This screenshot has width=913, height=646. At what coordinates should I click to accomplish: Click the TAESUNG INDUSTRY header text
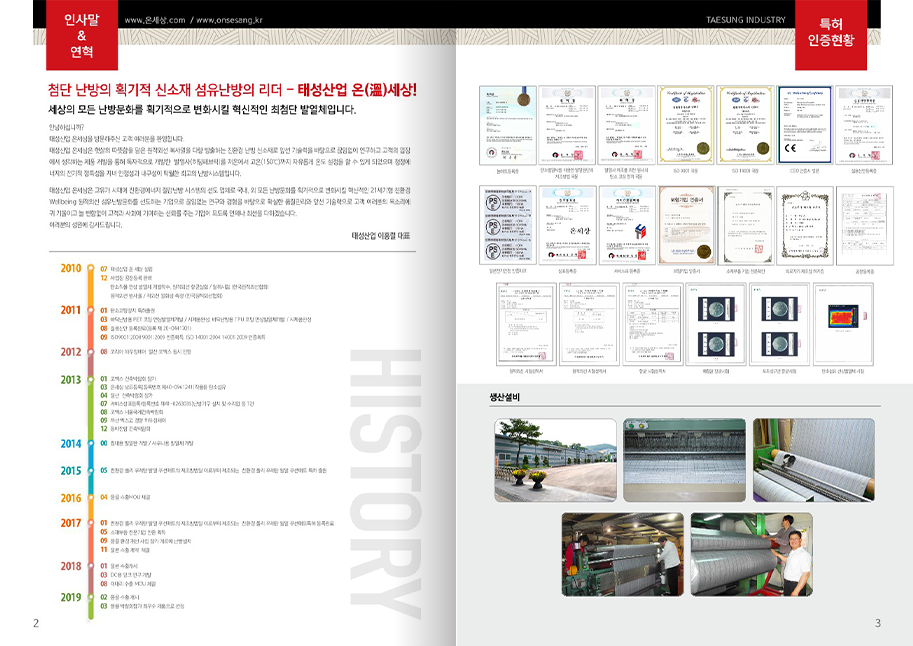tap(746, 20)
